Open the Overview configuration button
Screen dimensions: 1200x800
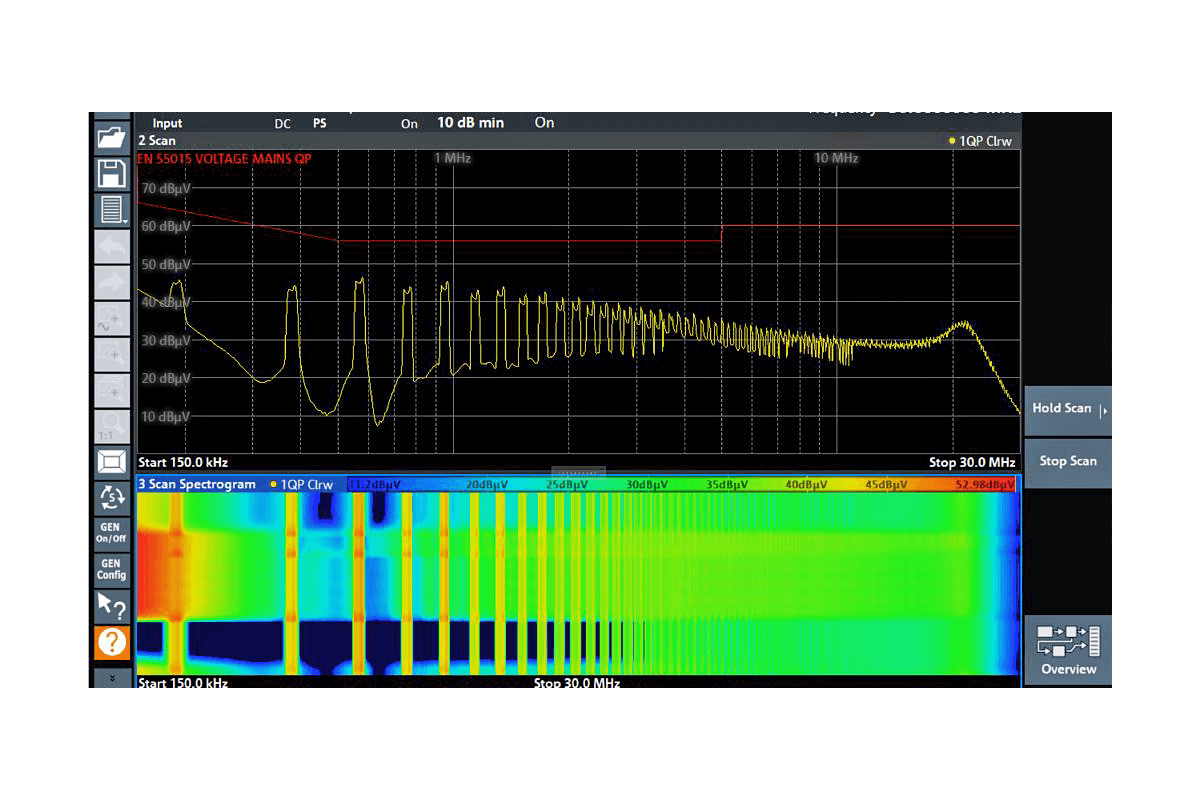[x=1067, y=649]
